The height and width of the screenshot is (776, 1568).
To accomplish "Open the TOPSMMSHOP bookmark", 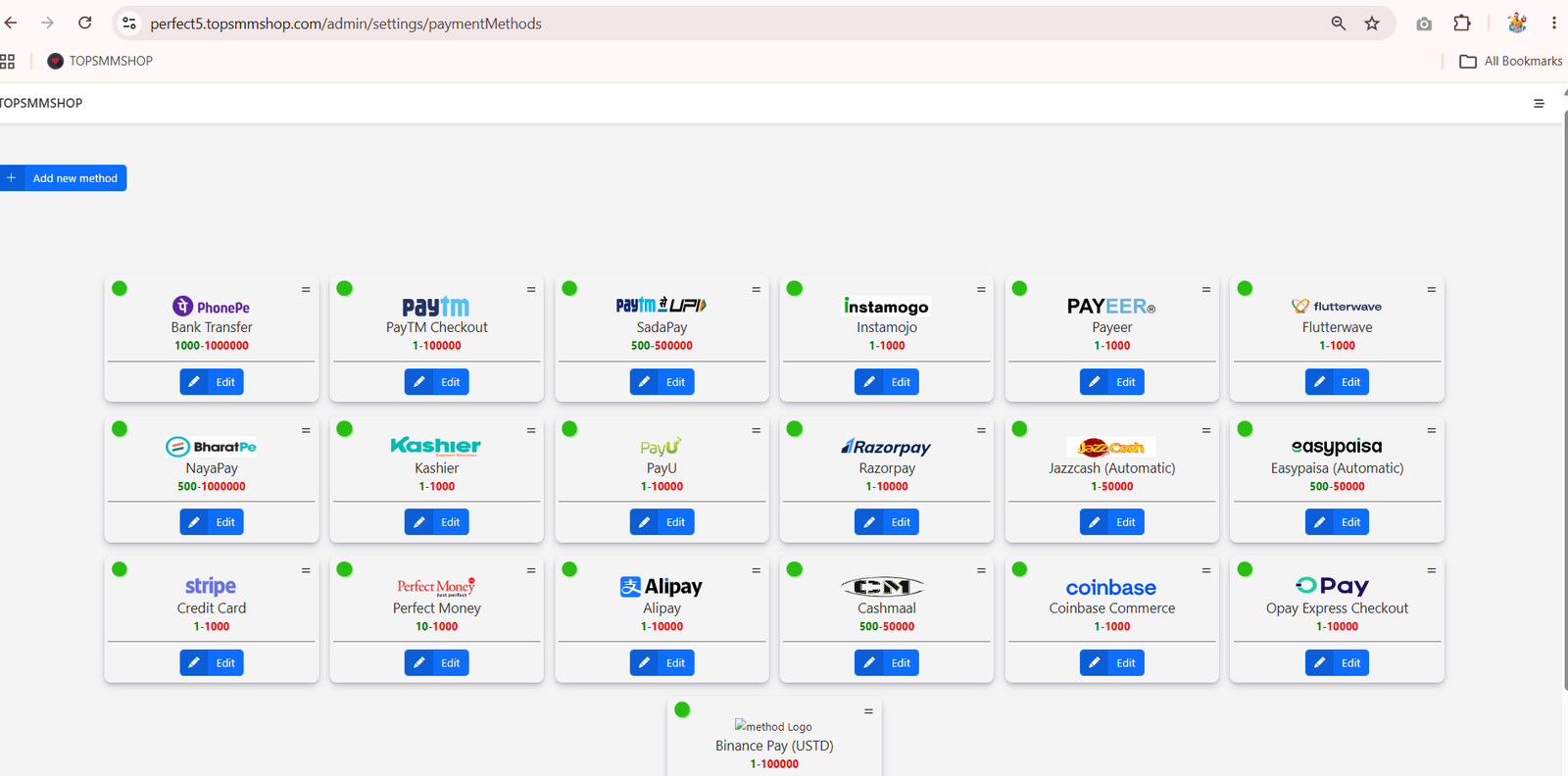I will click(x=100, y=61).
